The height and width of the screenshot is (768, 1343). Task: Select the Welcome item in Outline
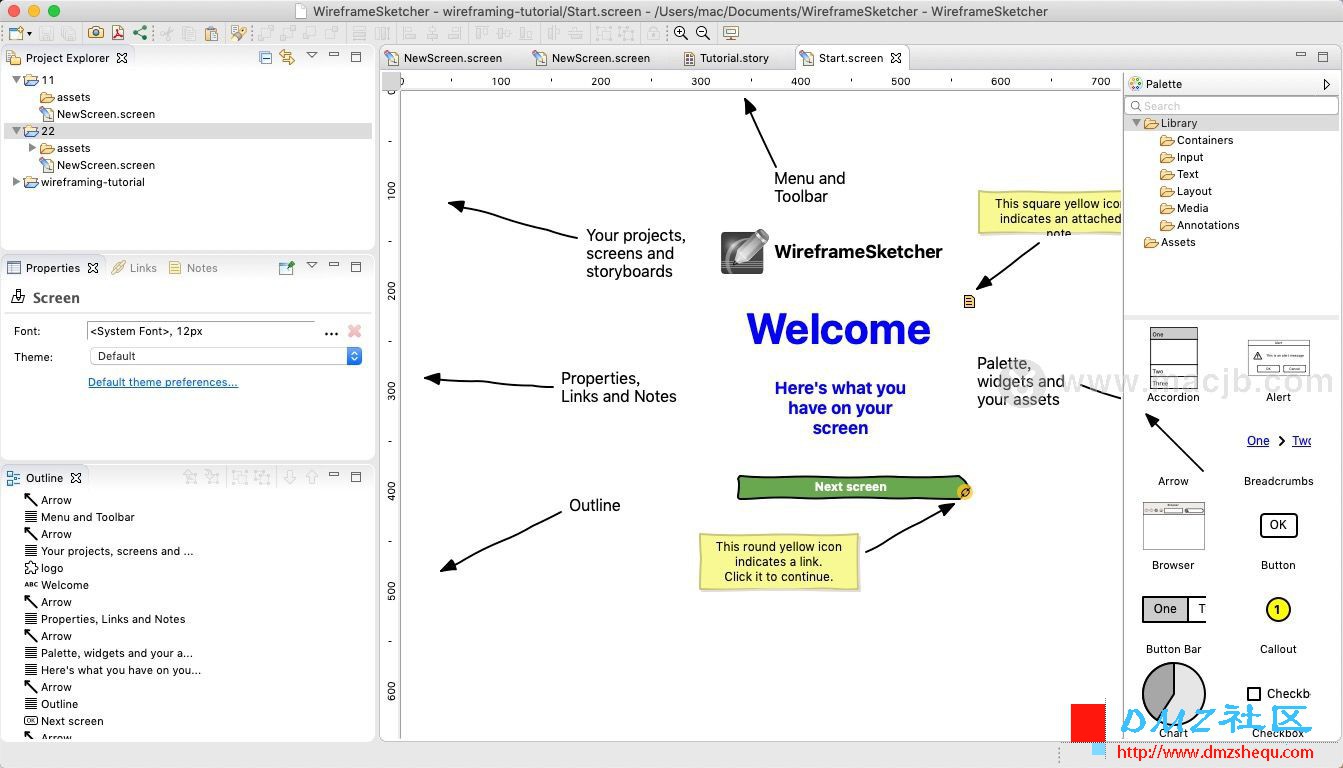(x=56, y=585)
